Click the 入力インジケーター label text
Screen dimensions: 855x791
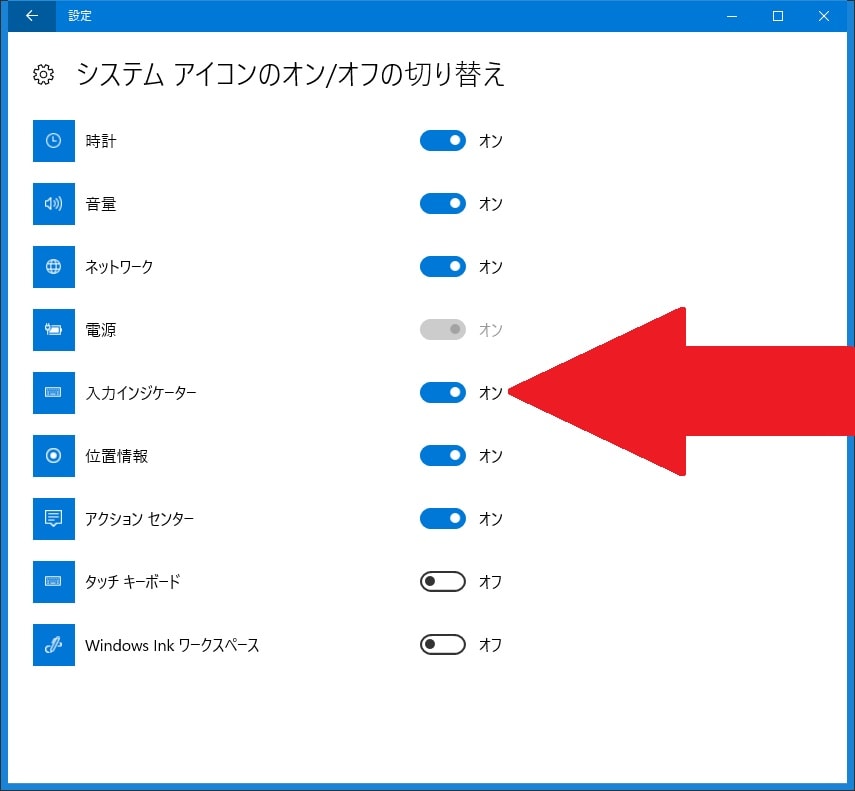point(141,393)
